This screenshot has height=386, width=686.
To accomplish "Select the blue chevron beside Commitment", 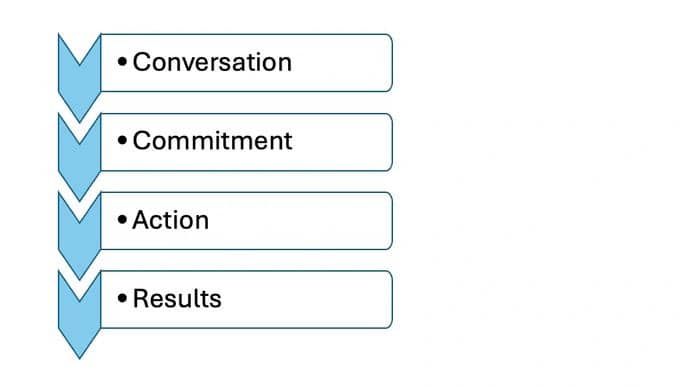I will (x=79, y=164).
